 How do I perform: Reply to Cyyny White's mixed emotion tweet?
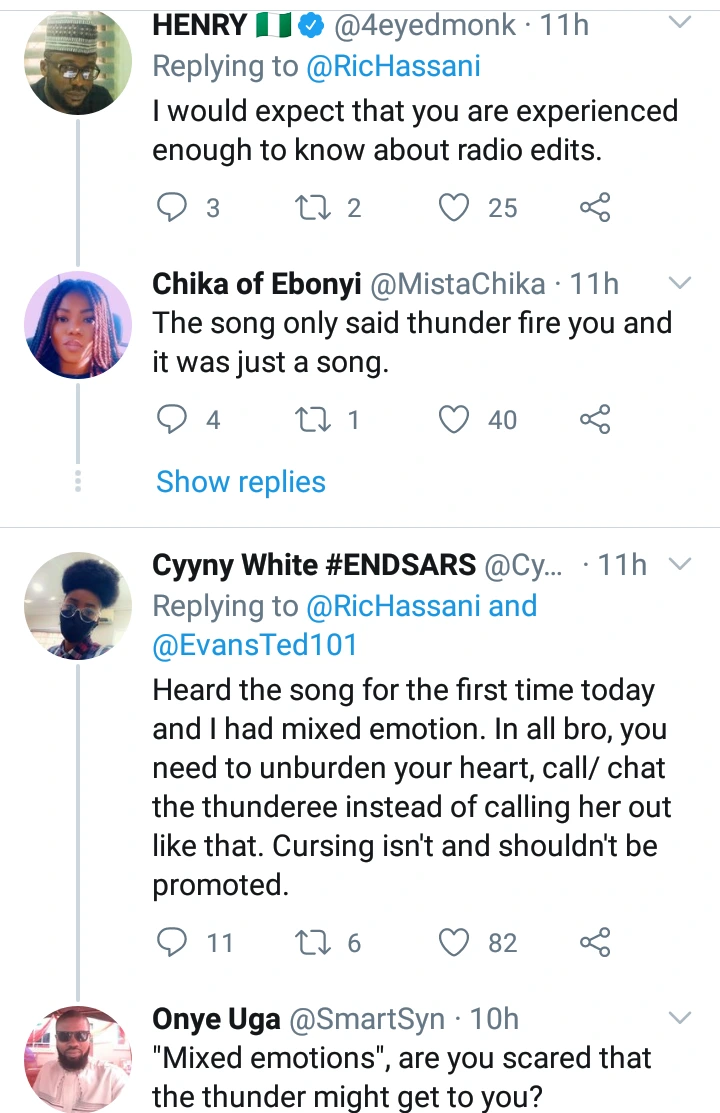point(174,942)
